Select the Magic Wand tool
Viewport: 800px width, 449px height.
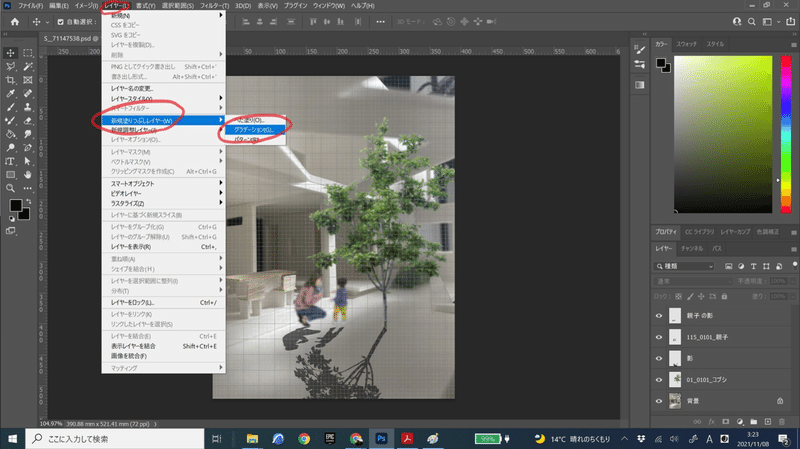[28, 67]
